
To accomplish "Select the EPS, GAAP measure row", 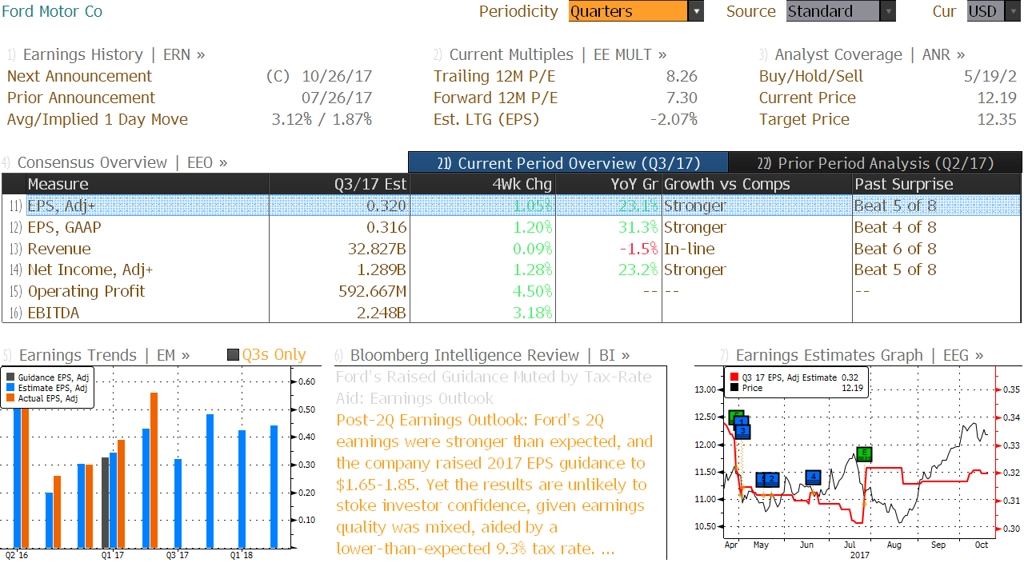I will tap(511, 227).
